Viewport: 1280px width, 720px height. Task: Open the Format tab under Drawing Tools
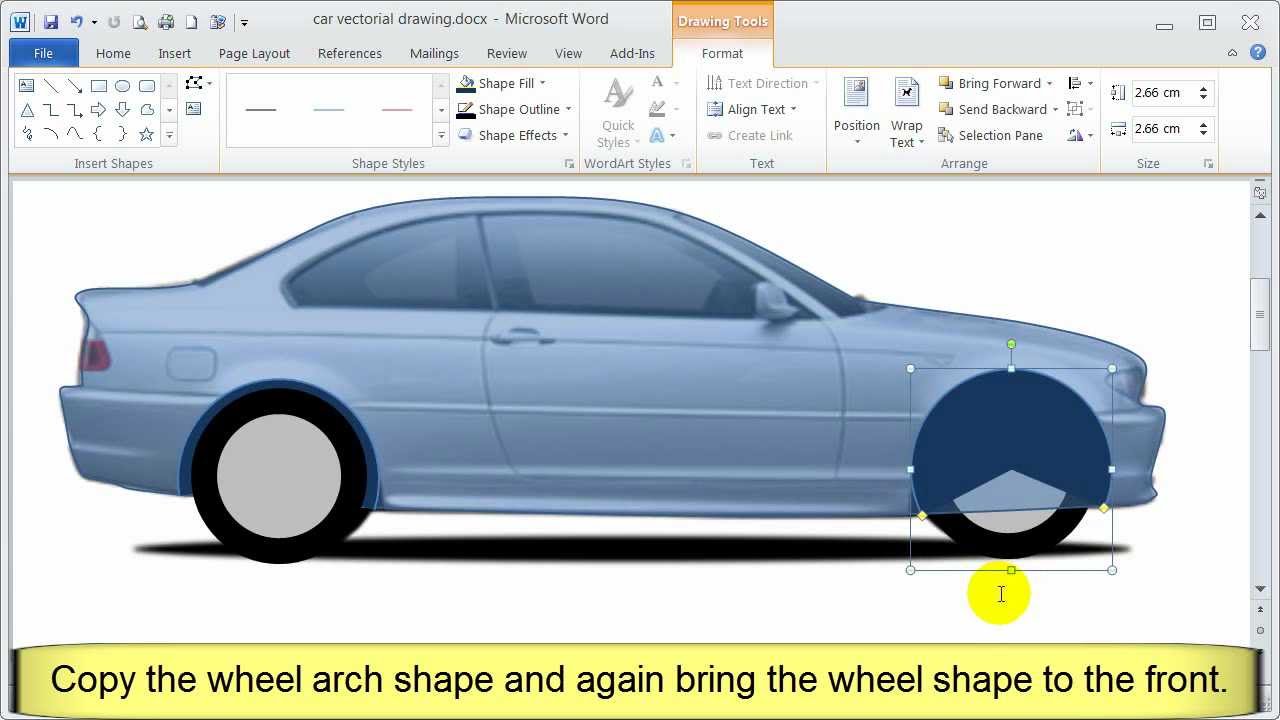pos(721,53)
